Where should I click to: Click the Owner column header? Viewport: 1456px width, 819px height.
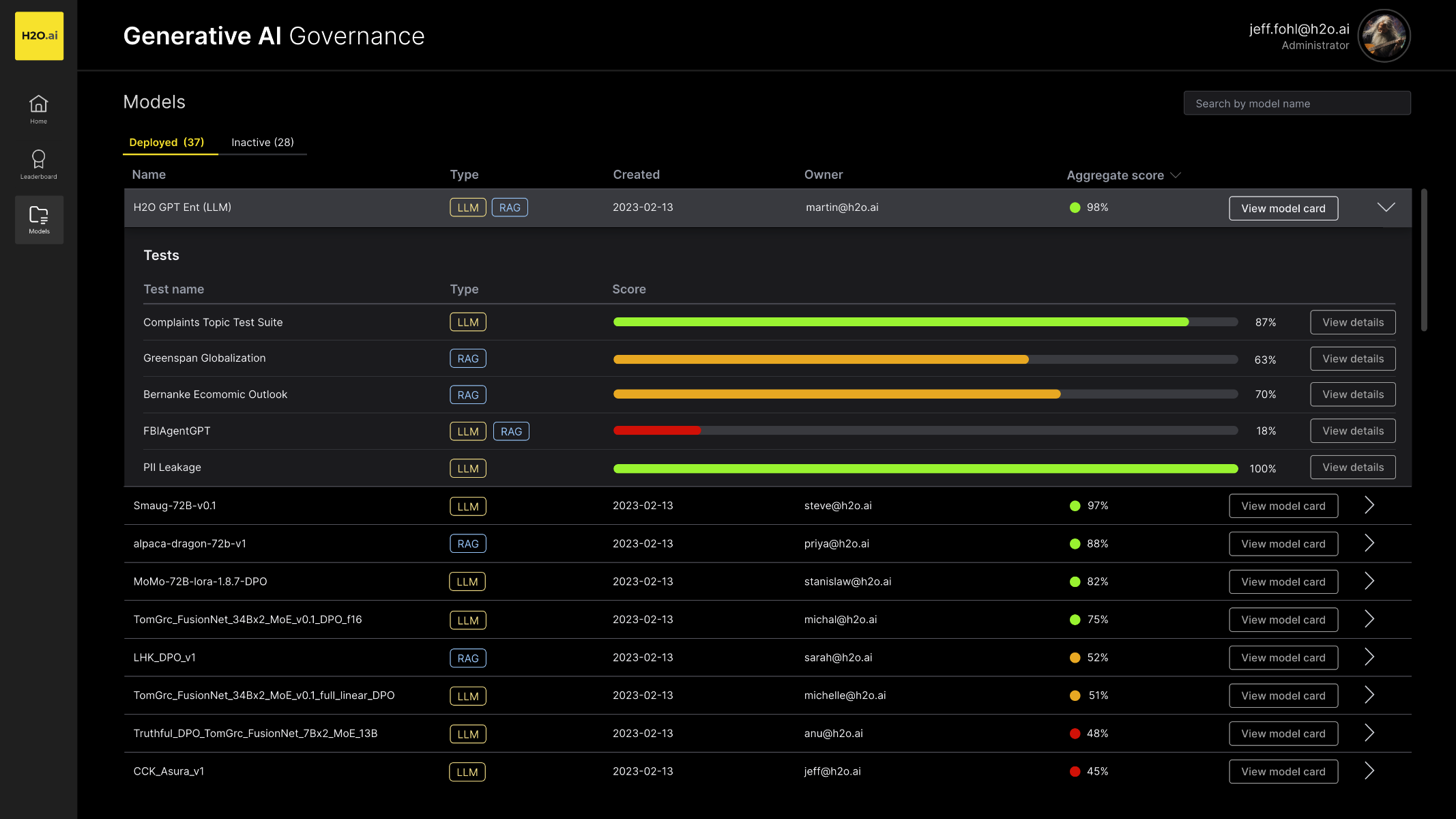pyautogui.click(x=824, y=175)
